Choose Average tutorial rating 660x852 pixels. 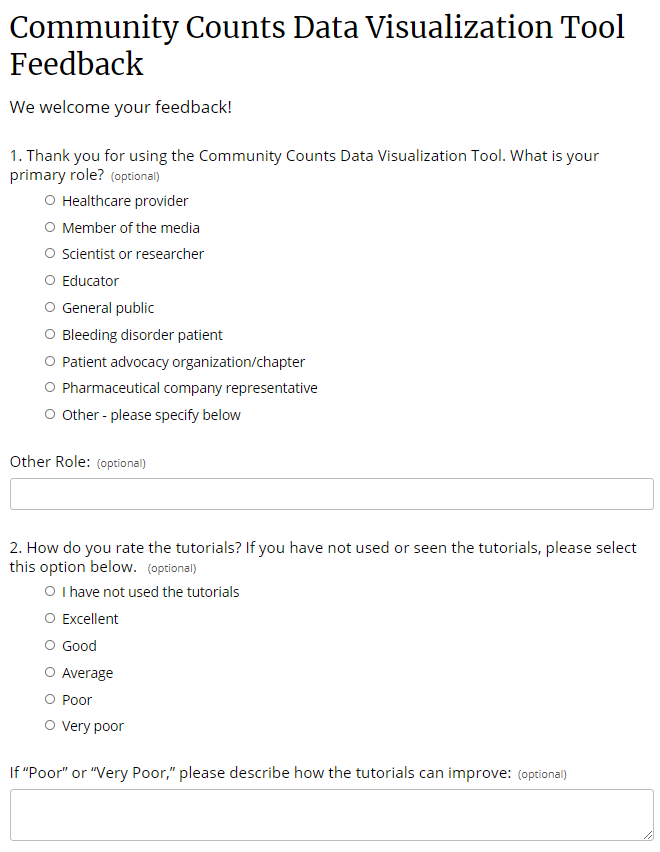coord(50,673)
